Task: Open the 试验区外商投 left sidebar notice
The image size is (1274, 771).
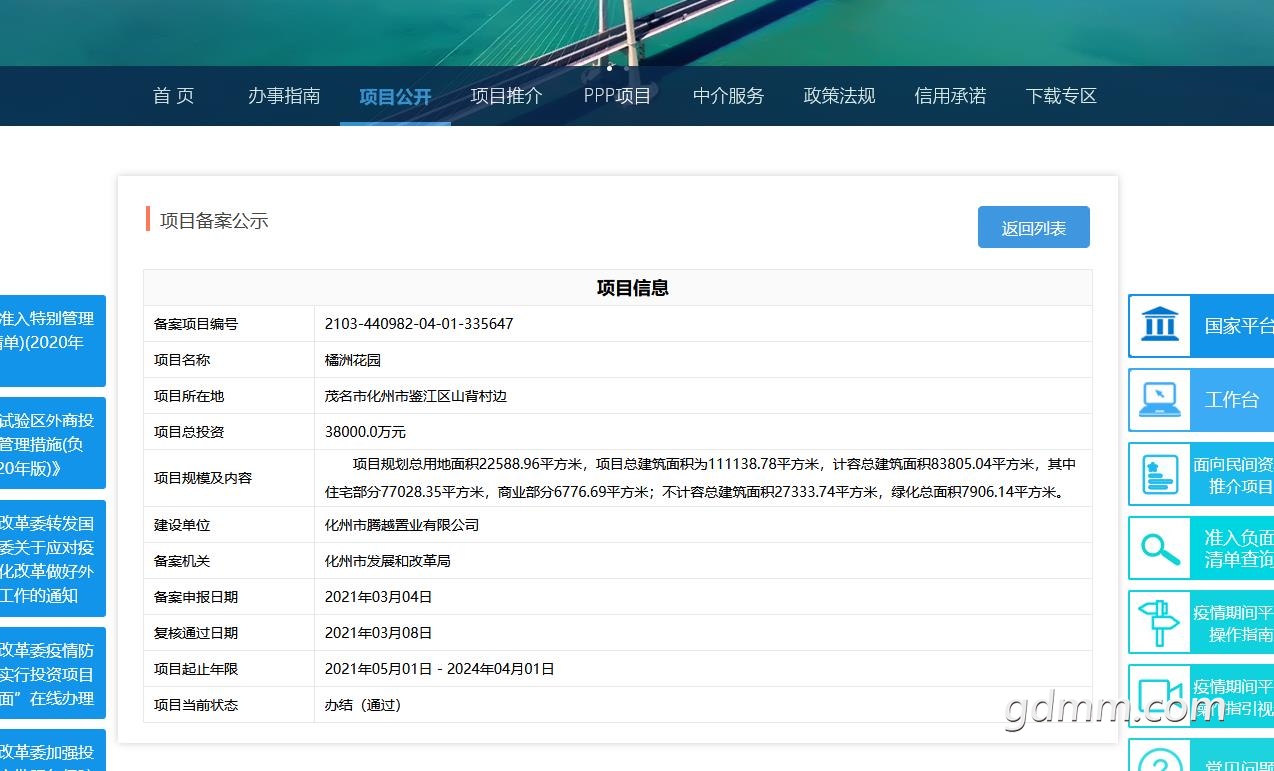Action: click(x=52, y=443)
